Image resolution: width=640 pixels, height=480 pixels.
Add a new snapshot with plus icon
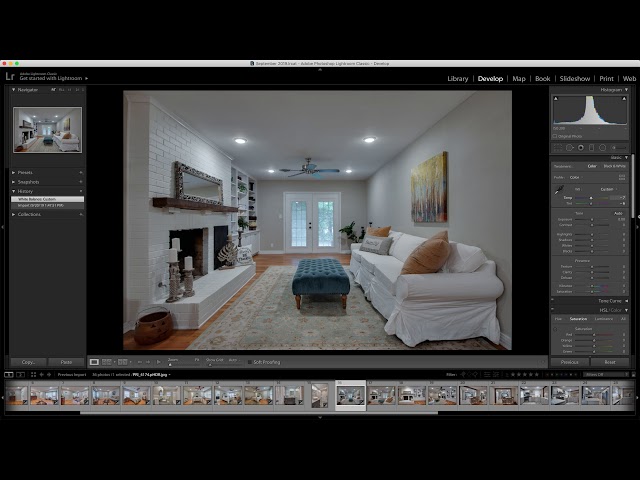(x=81, y=182)
